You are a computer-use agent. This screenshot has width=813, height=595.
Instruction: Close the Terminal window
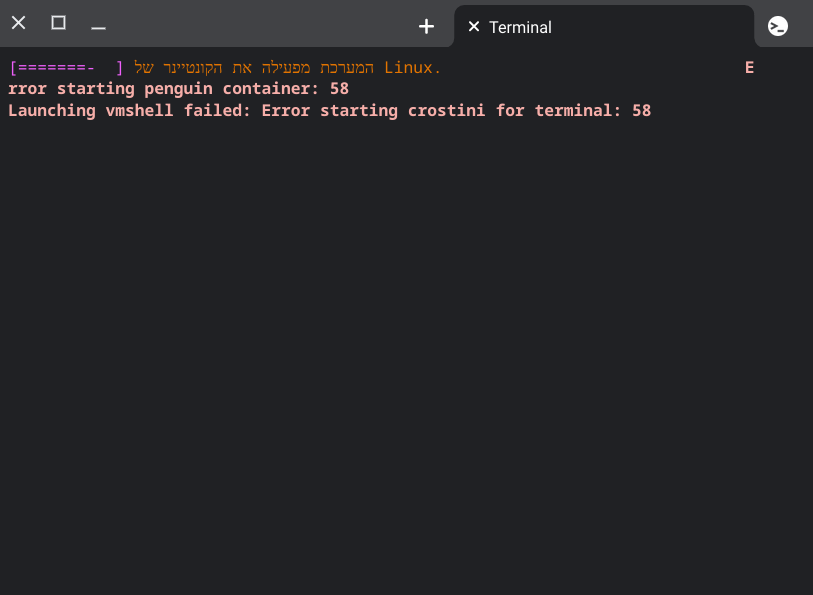tap(18, 23)
